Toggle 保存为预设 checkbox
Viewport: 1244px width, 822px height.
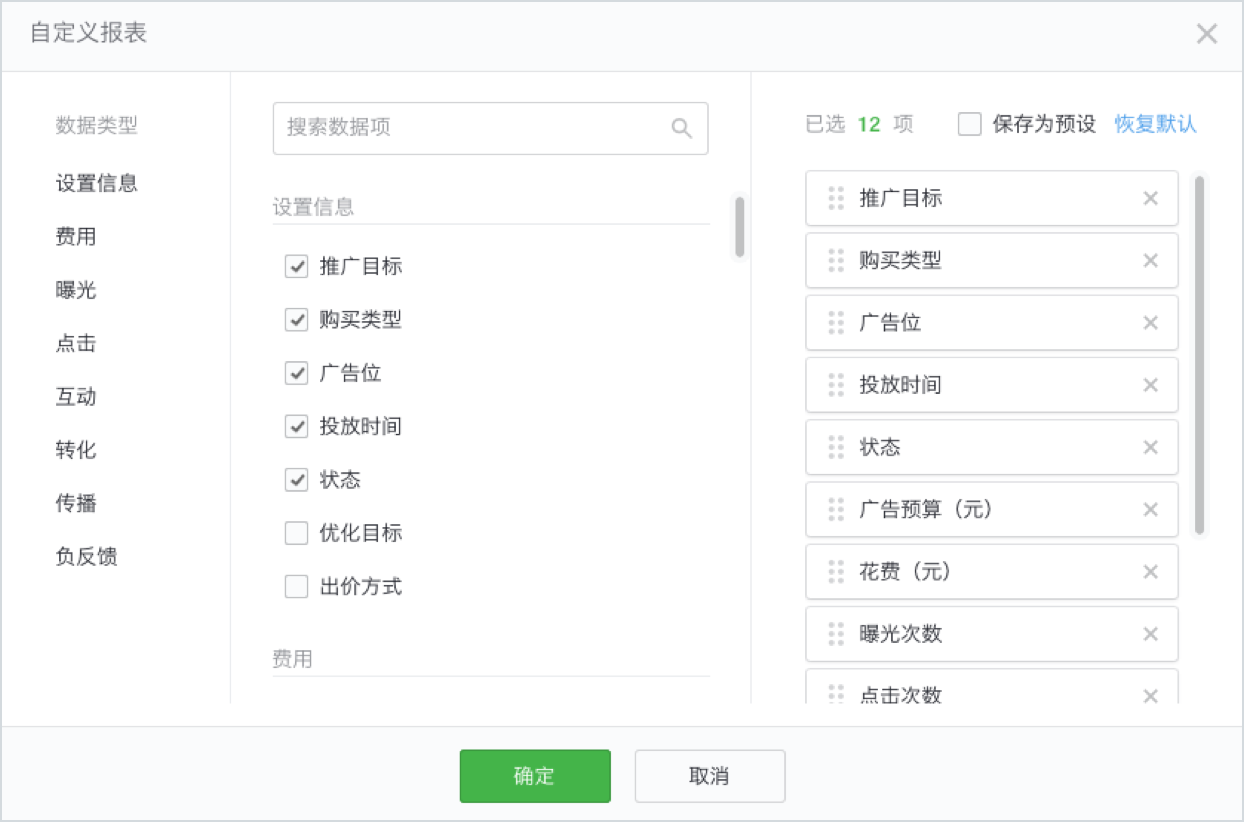[969, 124]
